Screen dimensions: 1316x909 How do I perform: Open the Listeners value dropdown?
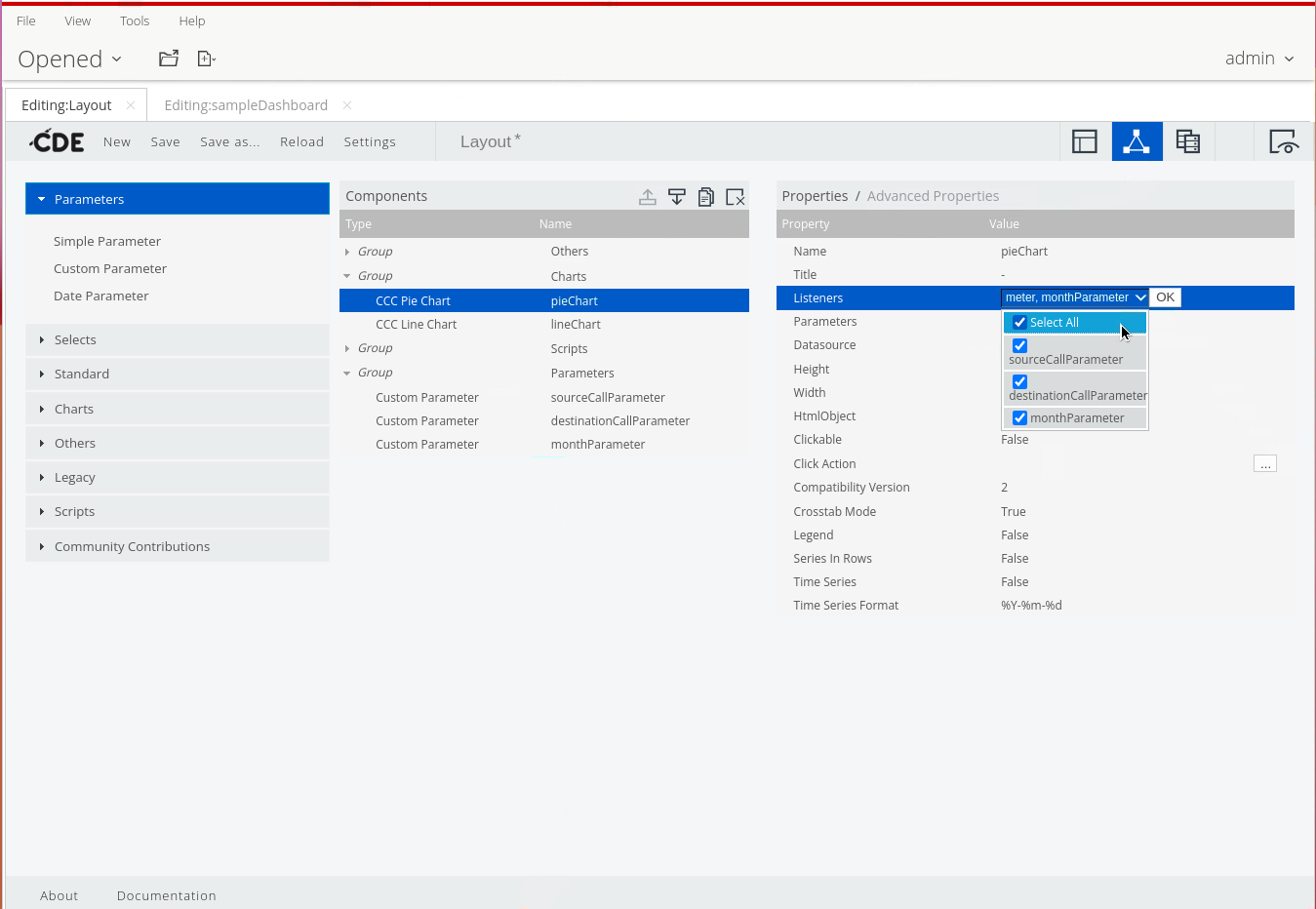pyautogui.click(x=1075, y=297)
